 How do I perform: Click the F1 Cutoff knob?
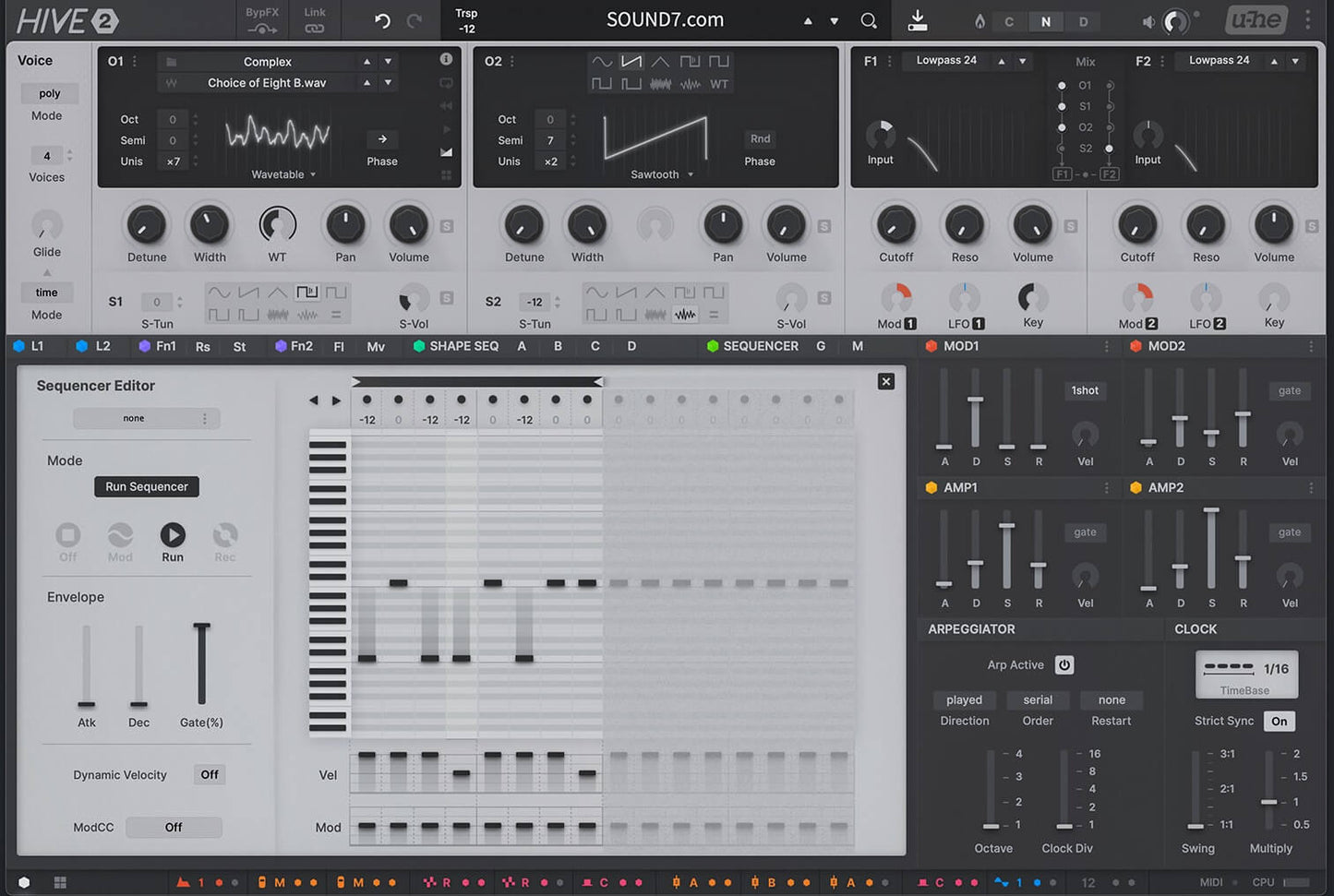click(895, 225)
